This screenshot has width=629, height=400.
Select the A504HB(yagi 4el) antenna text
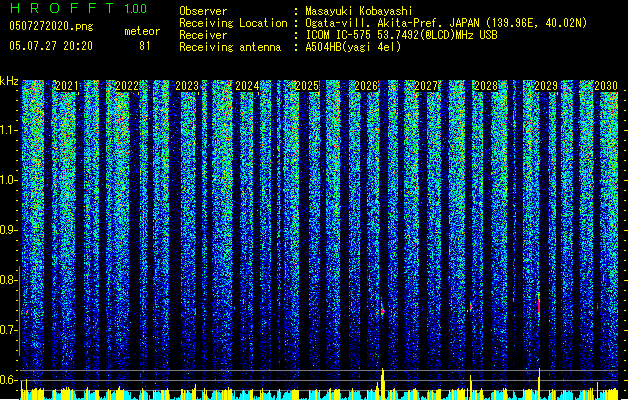(353, 47)
